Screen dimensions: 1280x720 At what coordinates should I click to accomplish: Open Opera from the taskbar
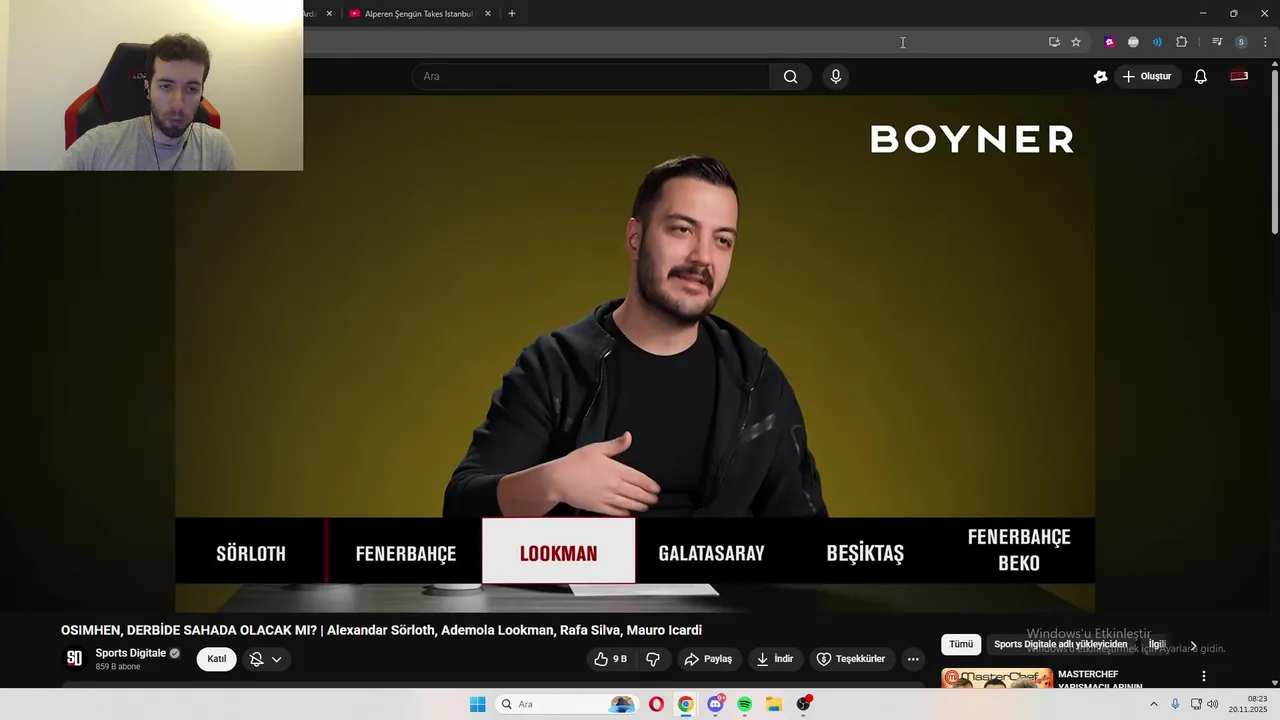(x=656, y=704)
